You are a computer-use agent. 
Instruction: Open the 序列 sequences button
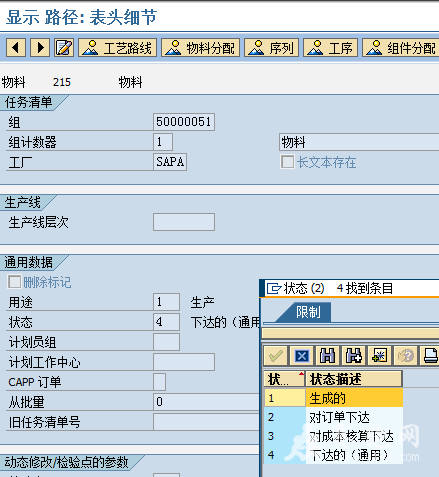[x=271, y=48]
